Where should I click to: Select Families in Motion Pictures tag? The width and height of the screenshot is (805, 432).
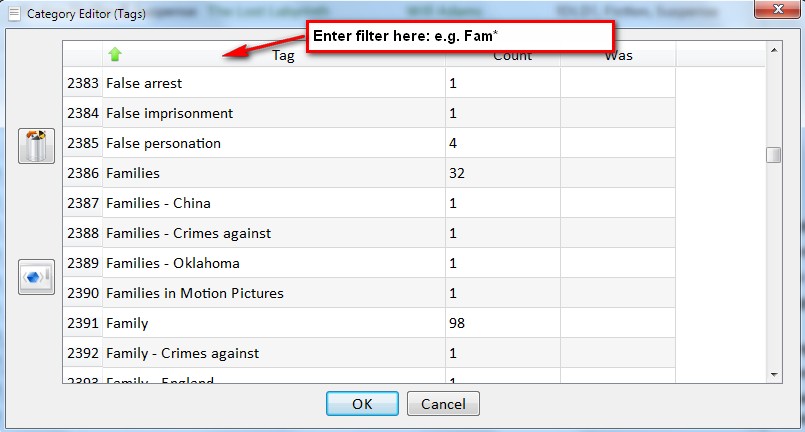(x=194, y=293)
